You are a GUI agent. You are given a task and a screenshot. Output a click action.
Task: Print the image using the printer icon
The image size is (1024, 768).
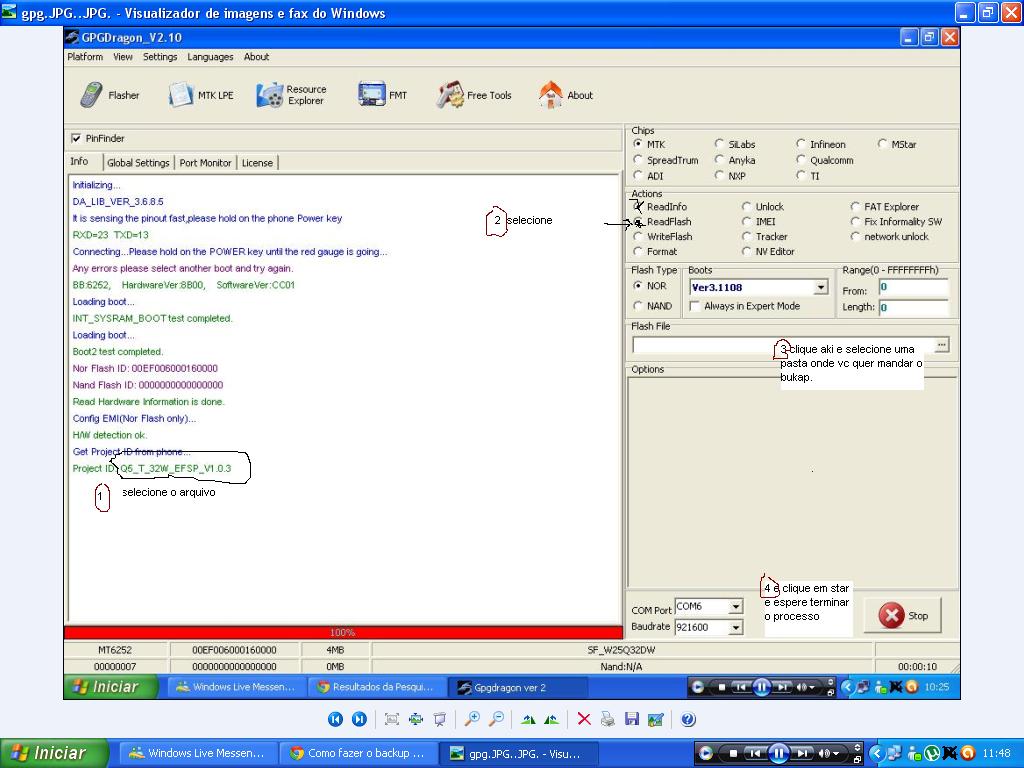[x=608, y=719]
